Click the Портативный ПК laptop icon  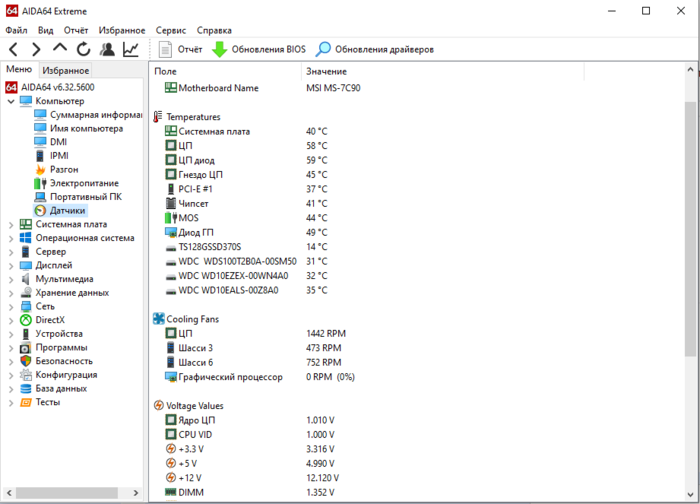point(40,197)
